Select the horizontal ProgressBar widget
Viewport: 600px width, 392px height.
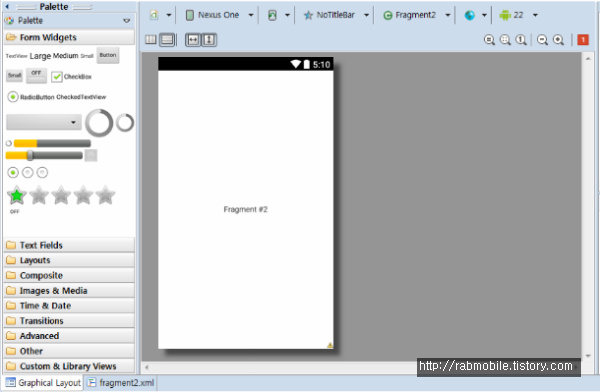(52, 144)
